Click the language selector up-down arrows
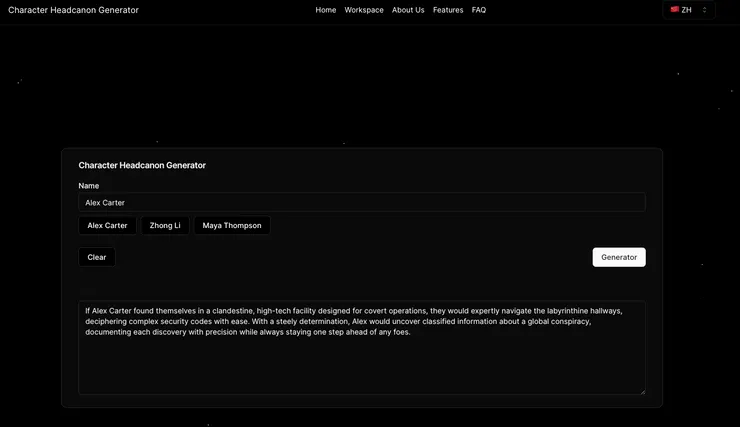This screenshot has height=427, width=740. (704, 10)
